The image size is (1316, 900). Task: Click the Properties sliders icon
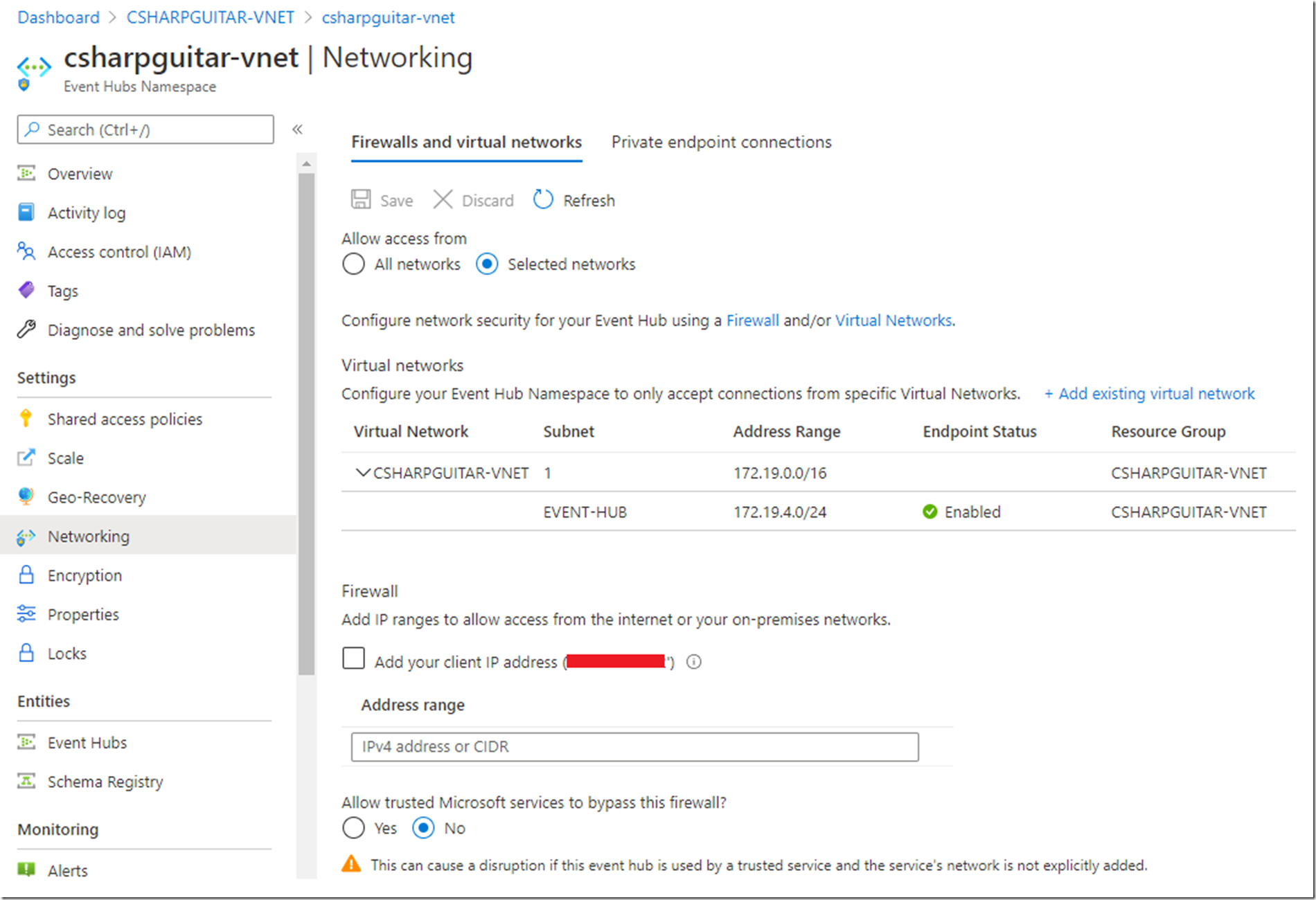[26, 613]
